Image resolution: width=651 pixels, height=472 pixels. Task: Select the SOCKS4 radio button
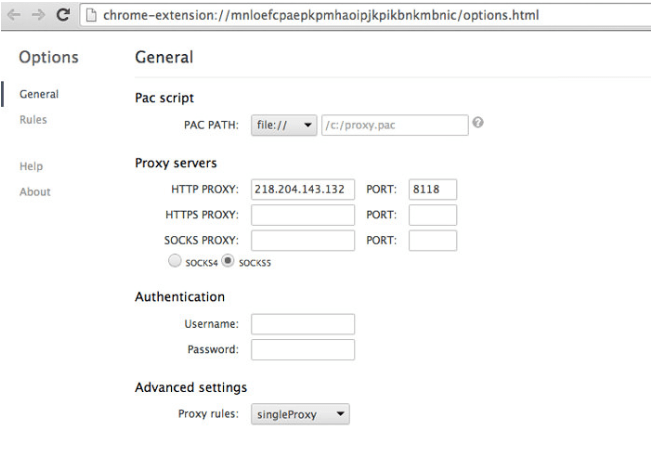pos(176,261)
